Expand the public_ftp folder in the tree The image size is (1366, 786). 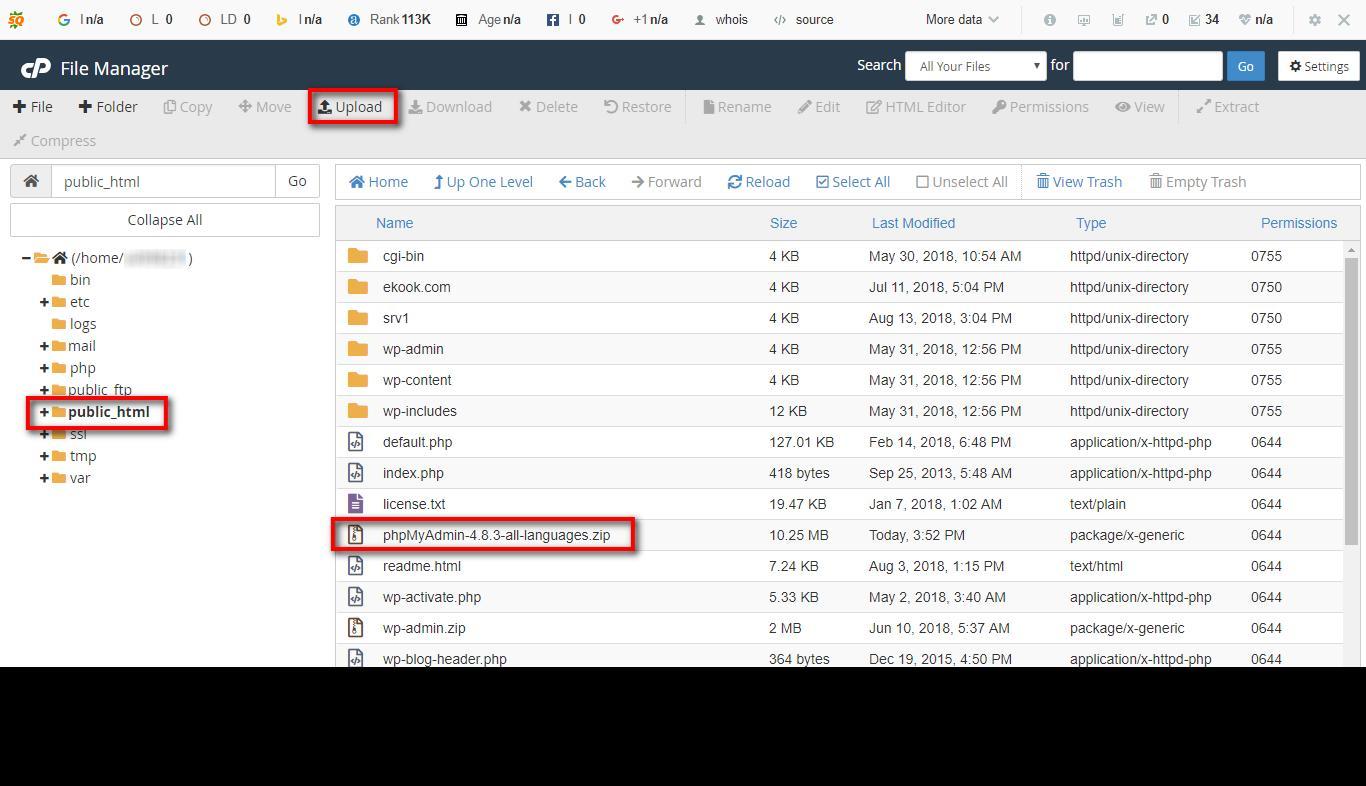[x=43, y=389]
